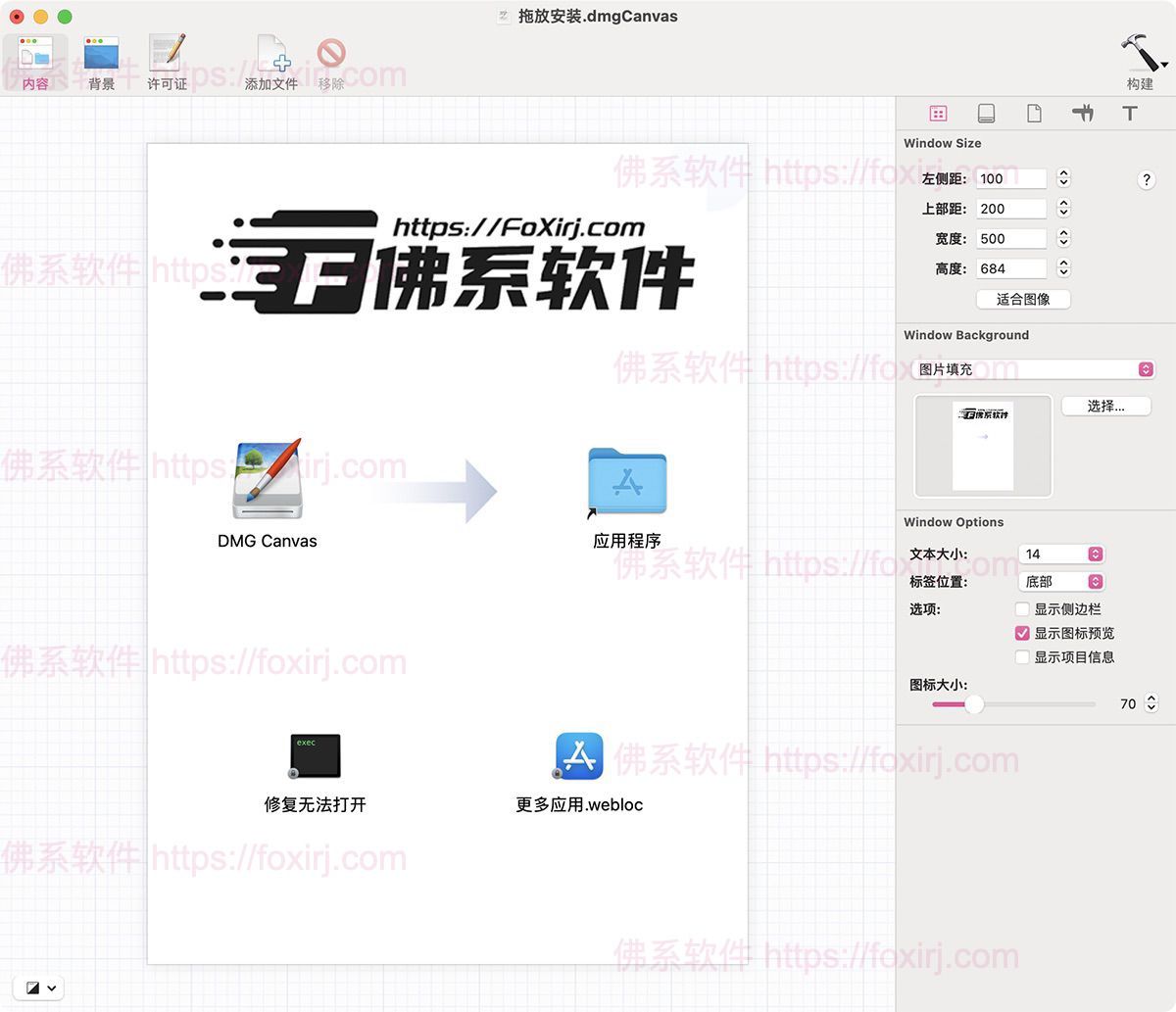Expand the 标签位置 dropdown set to 底部
This screenshot has width=1176, height=1012.
click(x=1061, y=582)
